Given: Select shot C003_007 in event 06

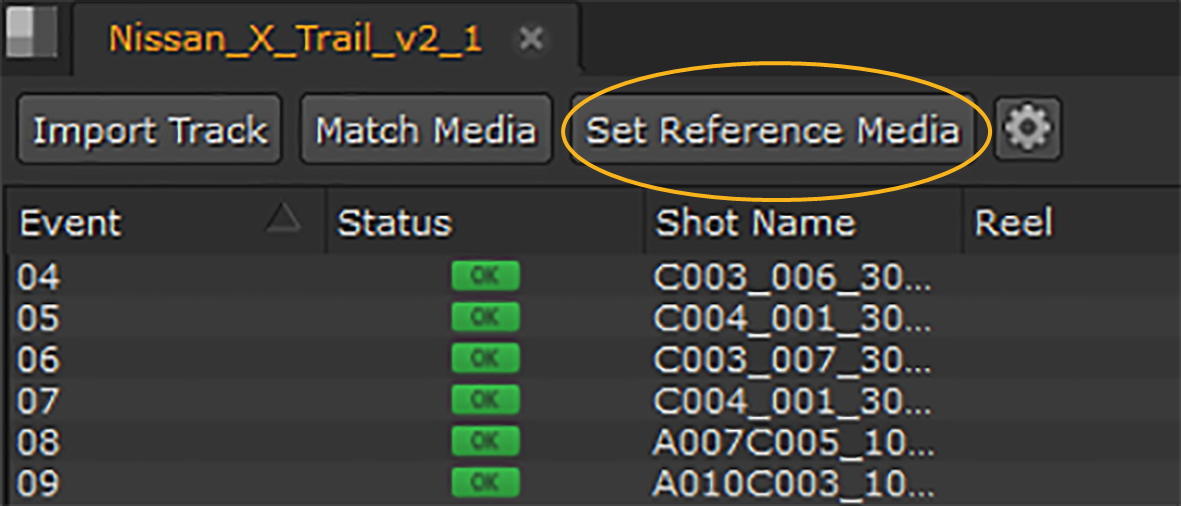Looking at the screenshot, I should pos(791,359).
